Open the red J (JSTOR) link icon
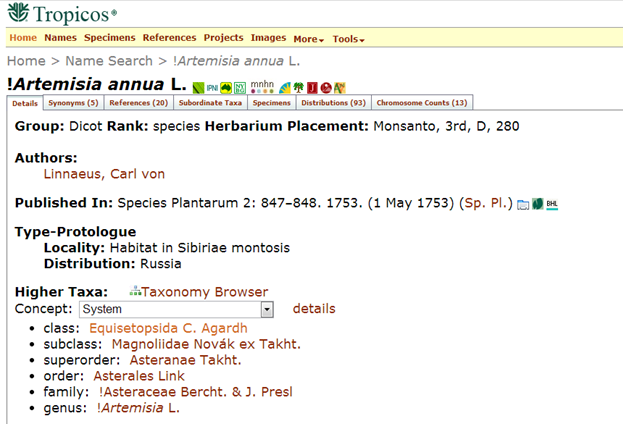The image size is (623, 424). click(x=312, y=87)
